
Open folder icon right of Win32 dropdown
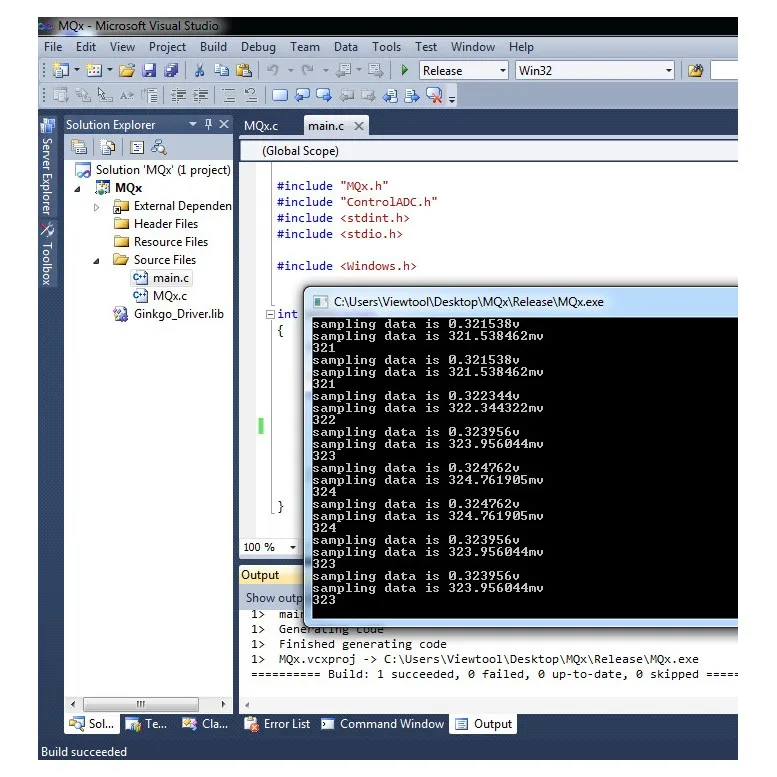(695, 70)
